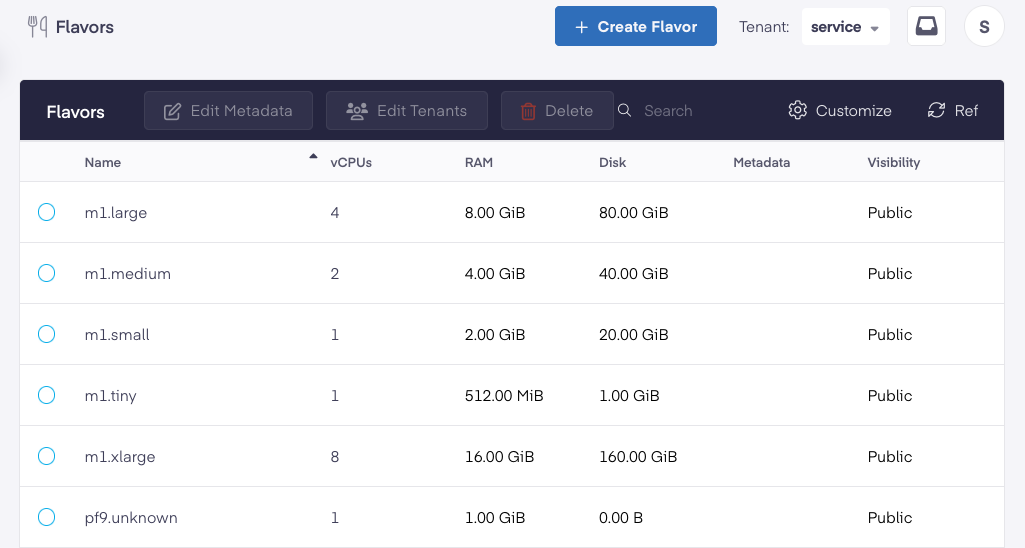Sort the table by RAM column
Image resolution: width=1025 pixels, height=548 pixels.
(x=478, y=162)
